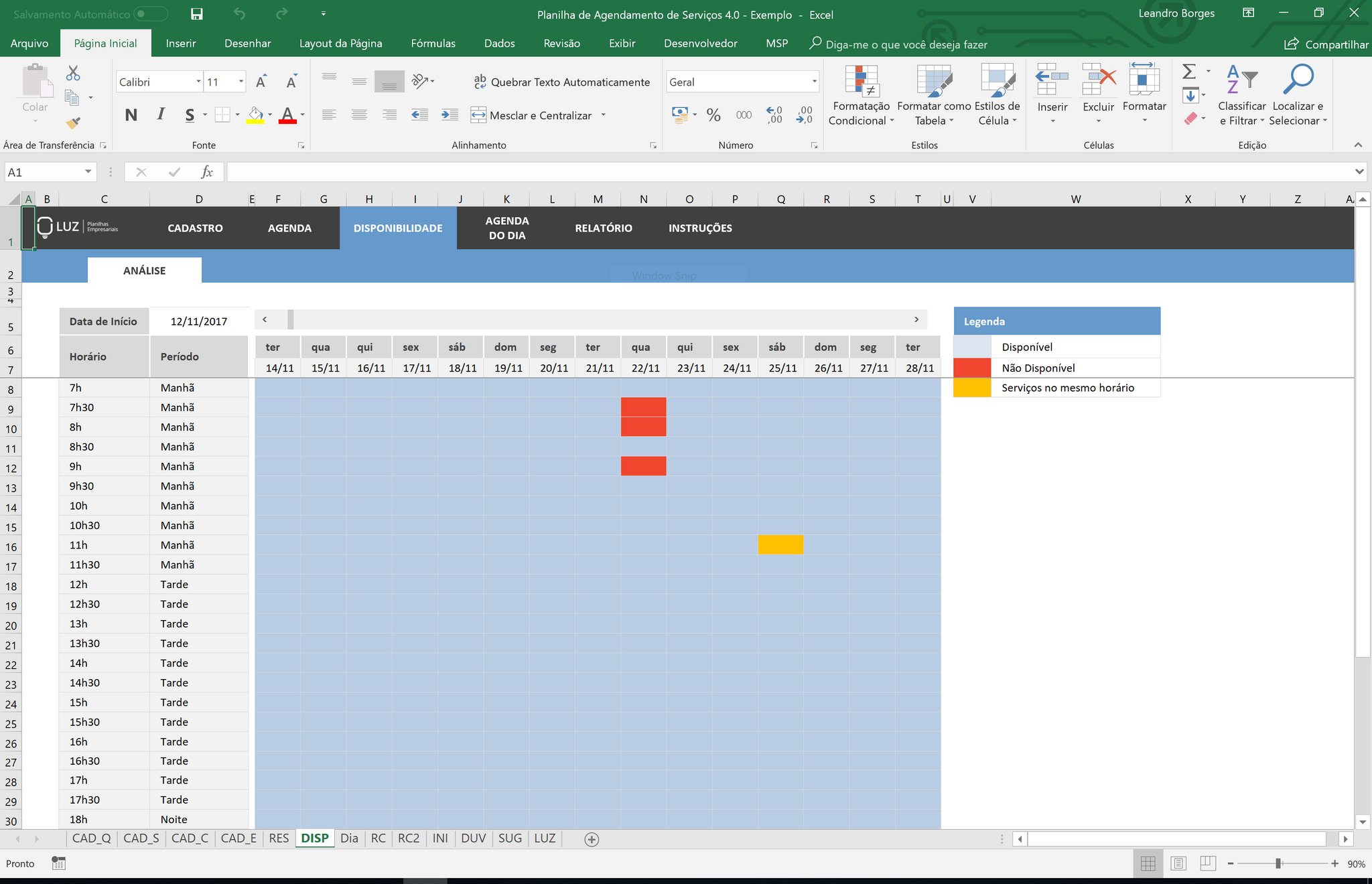Viewport: 1372px width, 884px height.
Task: Switch to Page Layout view in status bar
Action: pyautogui.click(x=1178, y=864)
